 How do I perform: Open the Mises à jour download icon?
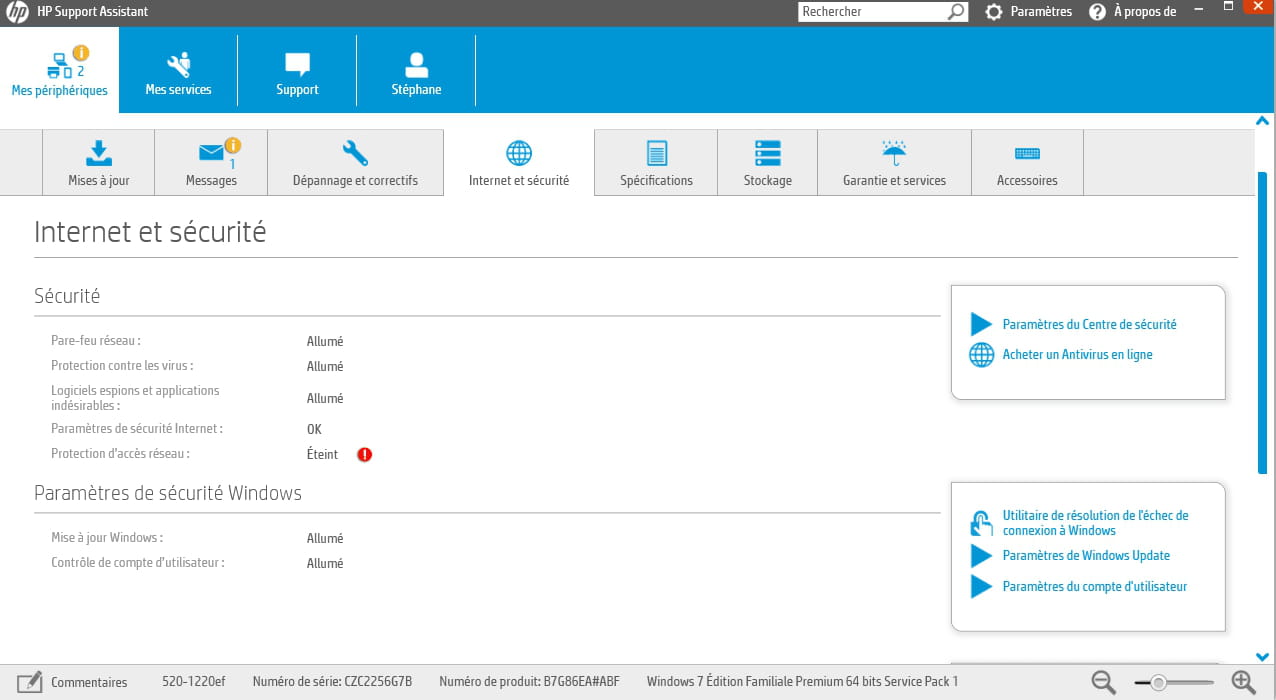tap(98, 153)
